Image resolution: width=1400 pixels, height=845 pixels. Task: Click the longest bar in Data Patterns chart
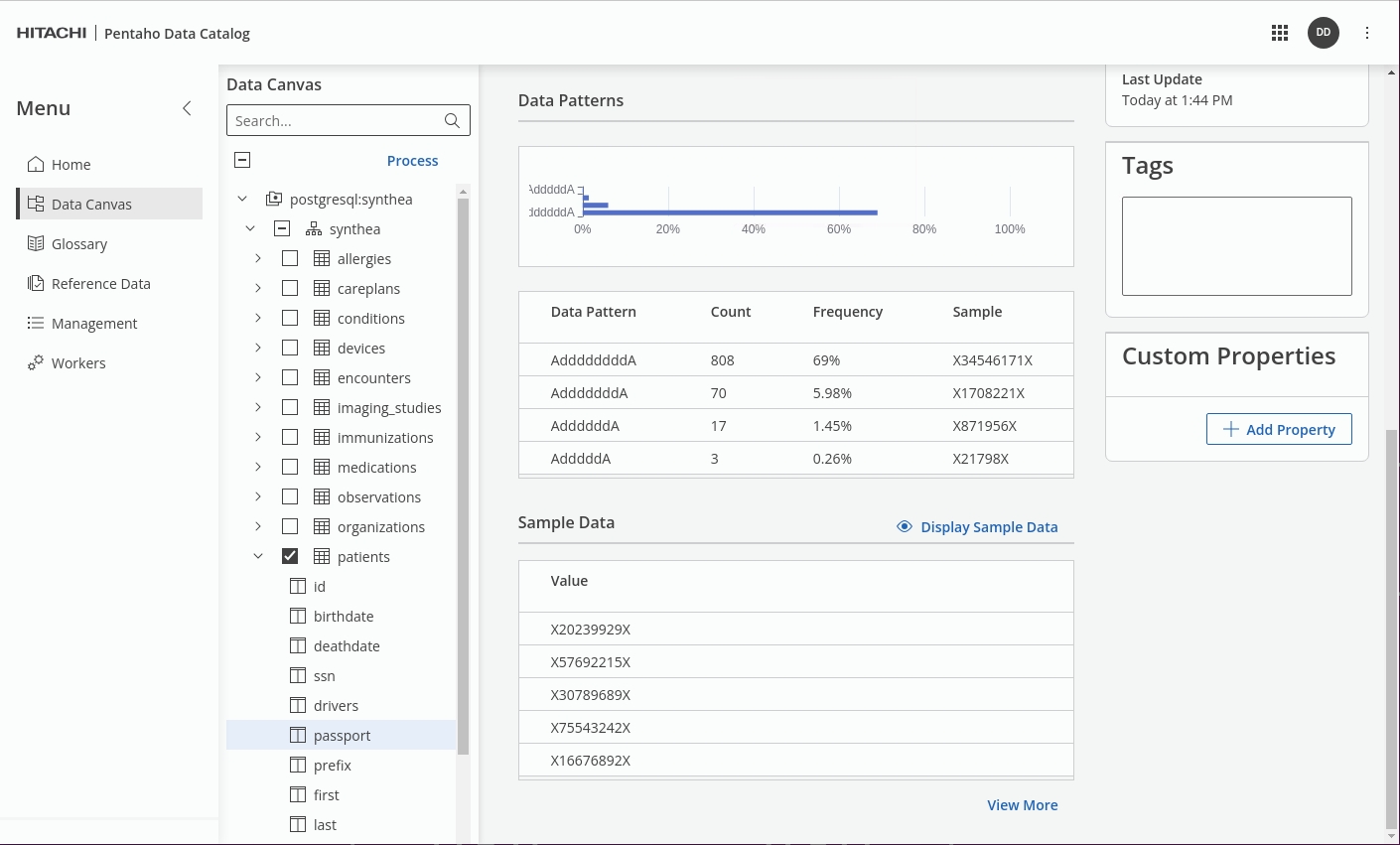click(x=730, y=212)
